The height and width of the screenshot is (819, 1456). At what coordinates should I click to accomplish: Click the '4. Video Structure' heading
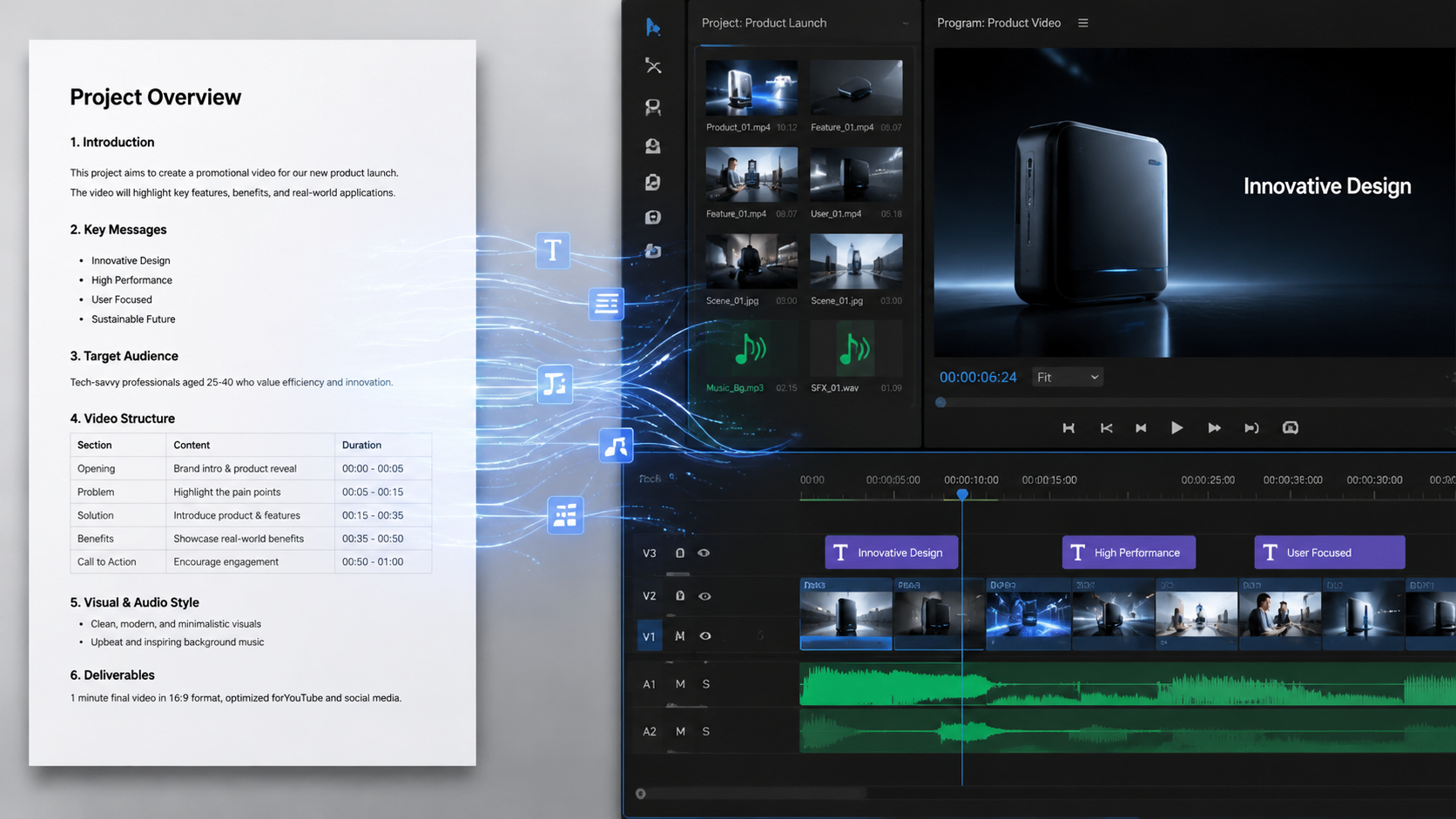123,419
